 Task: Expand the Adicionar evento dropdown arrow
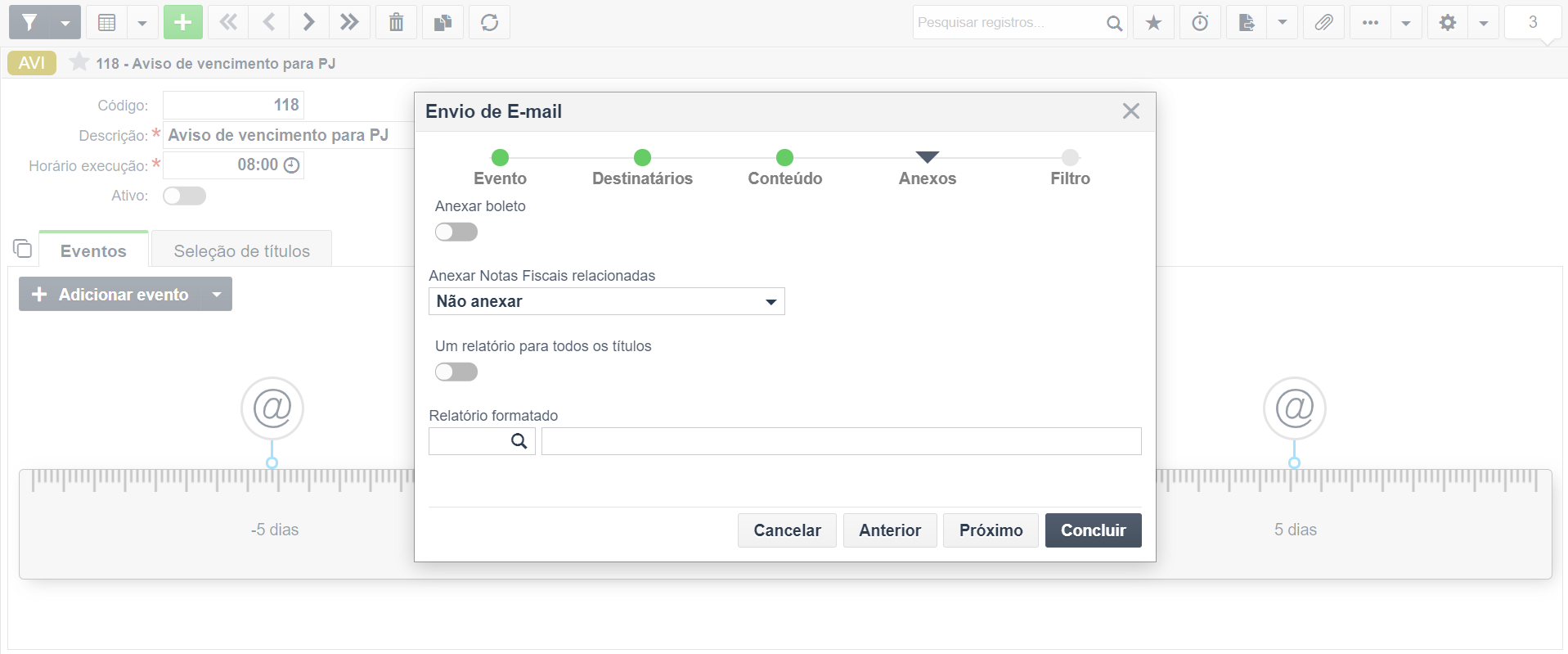pos(217,295)
